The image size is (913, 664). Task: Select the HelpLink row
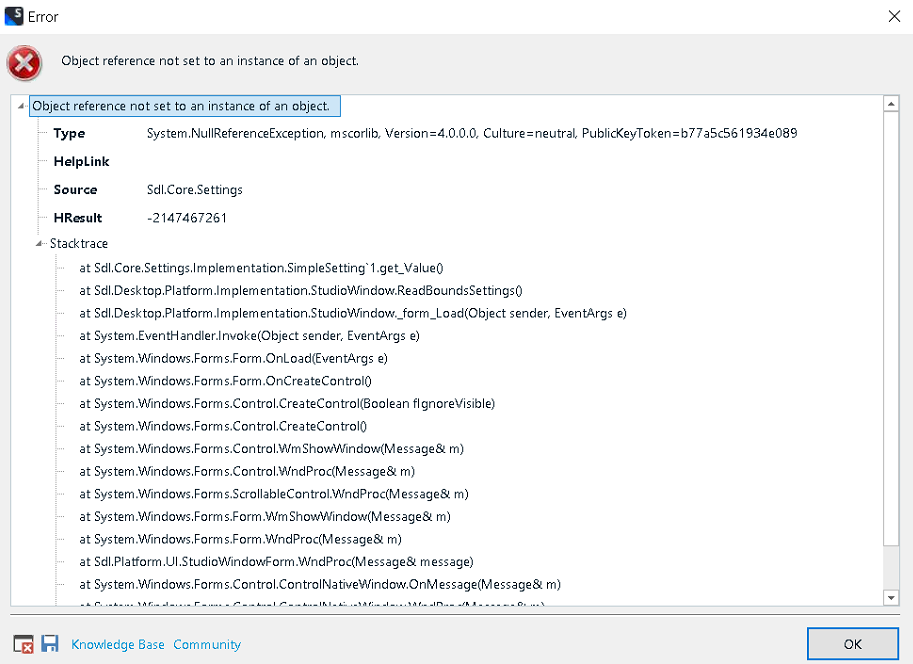point(81,161)
